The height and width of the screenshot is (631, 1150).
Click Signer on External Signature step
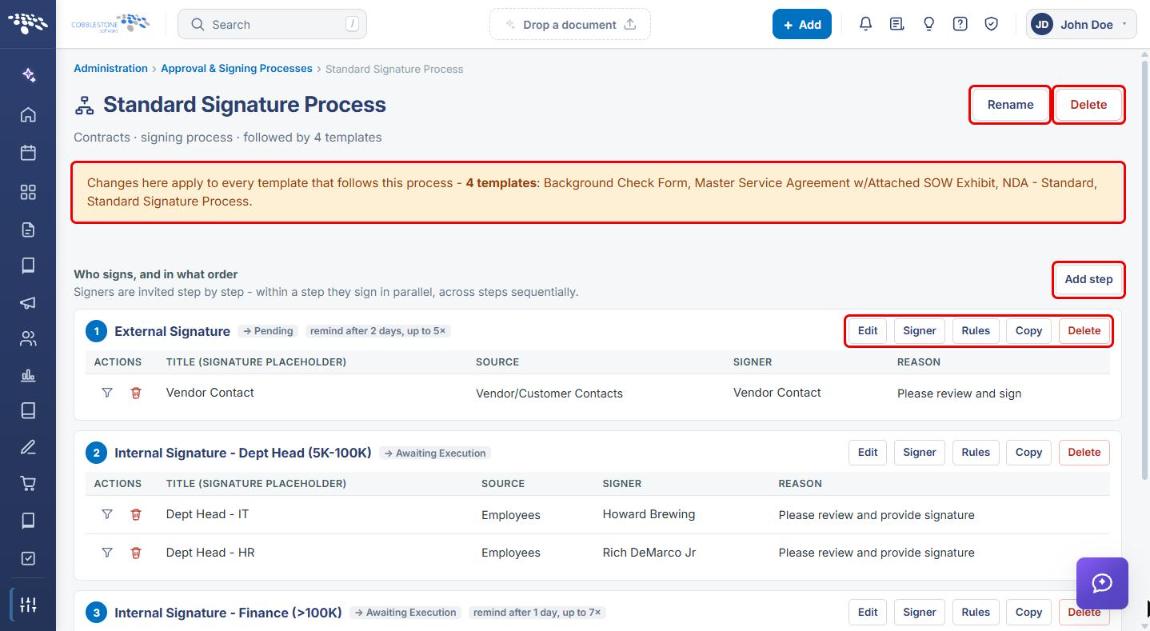(x=919, y=331)
